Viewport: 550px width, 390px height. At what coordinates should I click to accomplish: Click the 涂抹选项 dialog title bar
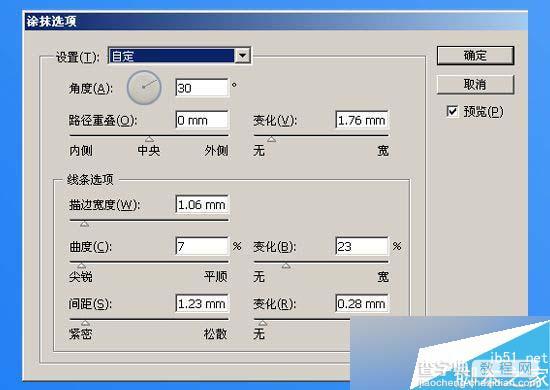tap(275, 21)
